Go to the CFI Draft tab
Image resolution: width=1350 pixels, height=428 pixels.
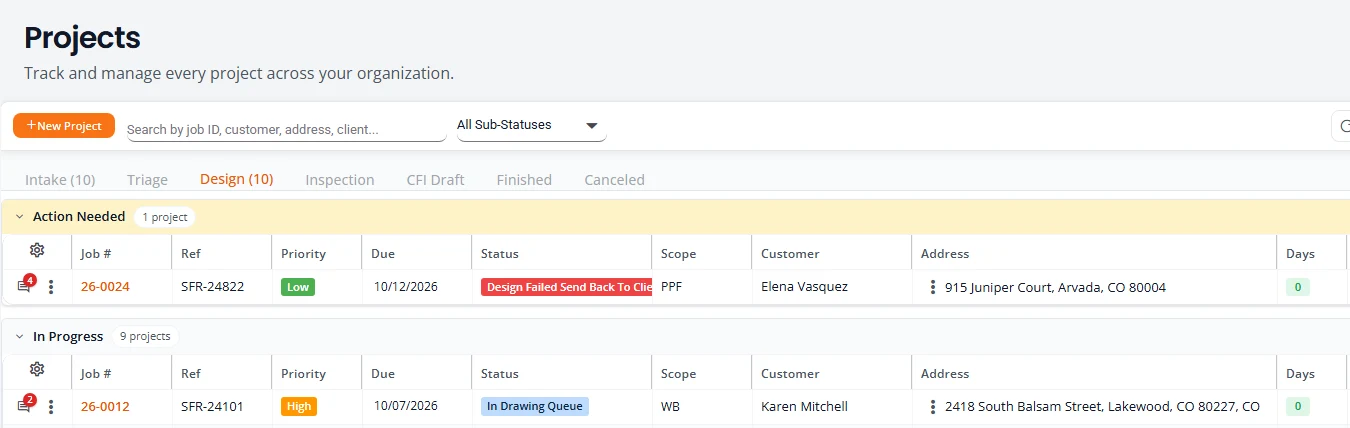435,180
